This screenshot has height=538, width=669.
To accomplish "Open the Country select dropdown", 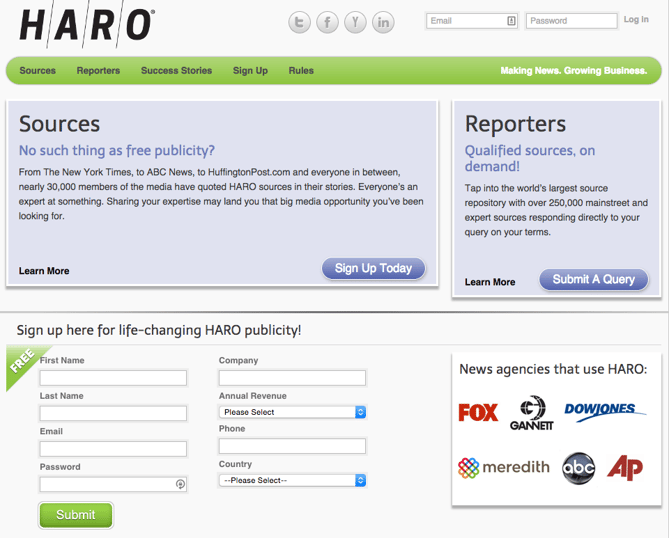I will point(292,480).
